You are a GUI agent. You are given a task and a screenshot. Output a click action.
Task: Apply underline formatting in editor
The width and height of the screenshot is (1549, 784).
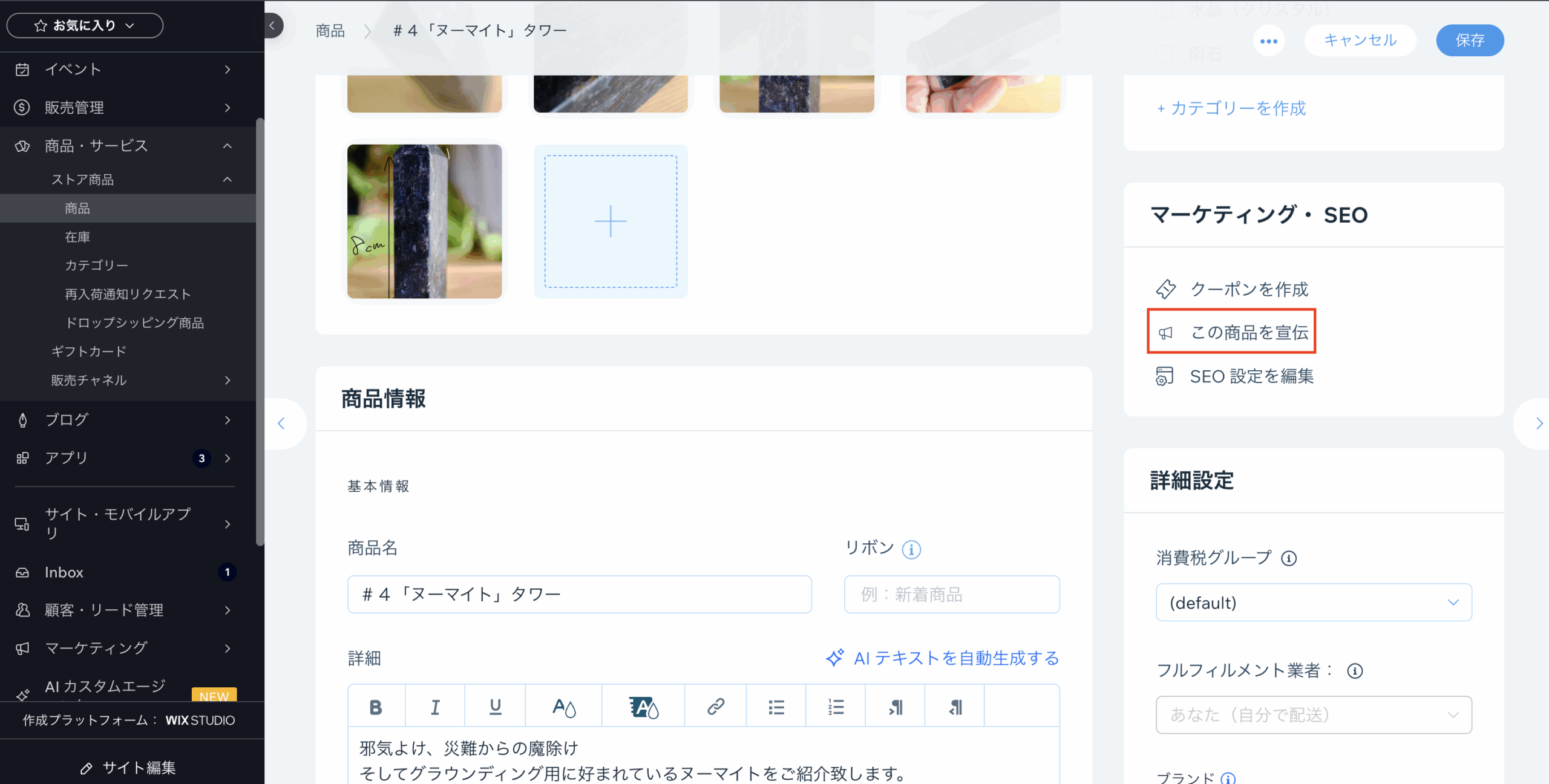[495, 707]
